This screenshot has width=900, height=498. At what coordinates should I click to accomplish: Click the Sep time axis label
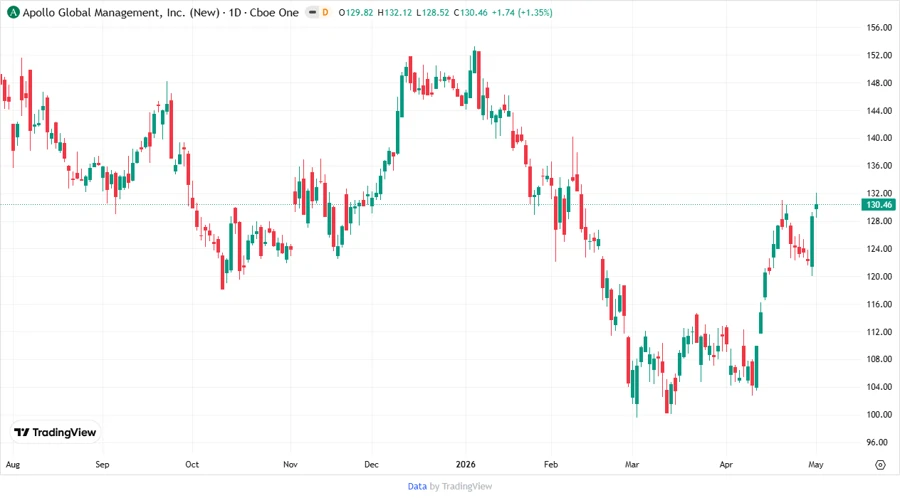click(x=102, y=465)
